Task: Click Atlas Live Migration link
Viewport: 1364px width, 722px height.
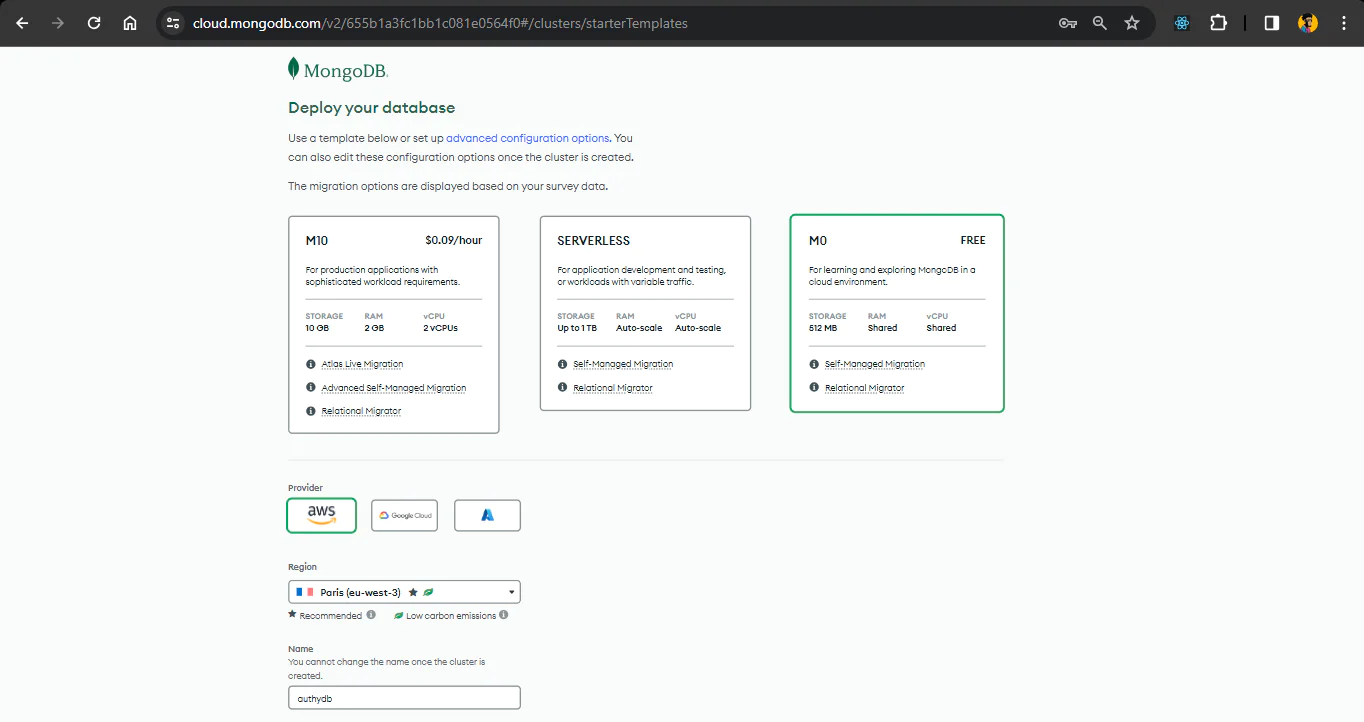Action: (x=362, y=364)
